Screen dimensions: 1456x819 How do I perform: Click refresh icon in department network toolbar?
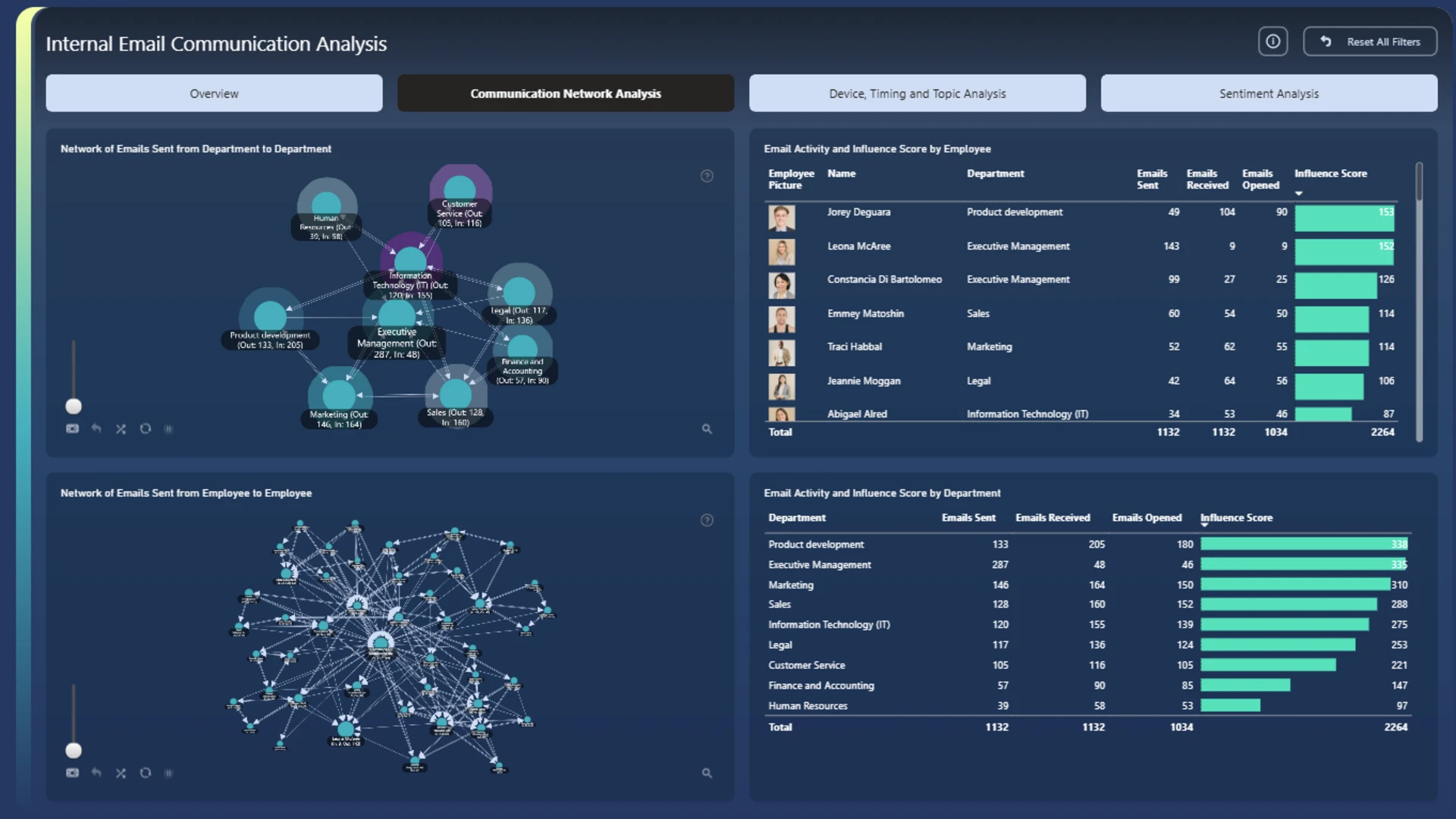point(145,428)
